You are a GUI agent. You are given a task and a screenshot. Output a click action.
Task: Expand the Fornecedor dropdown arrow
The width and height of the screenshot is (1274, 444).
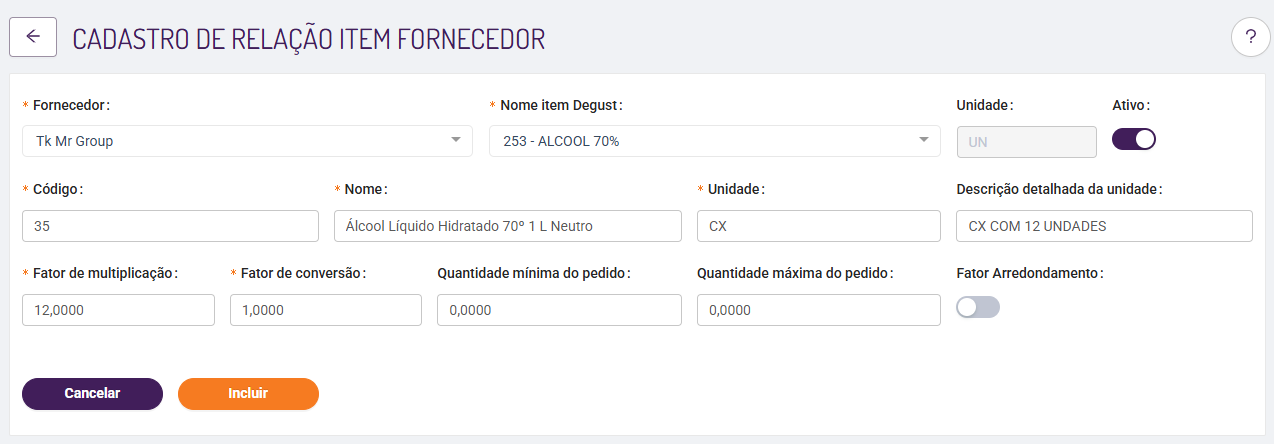(x=456, y=141)
